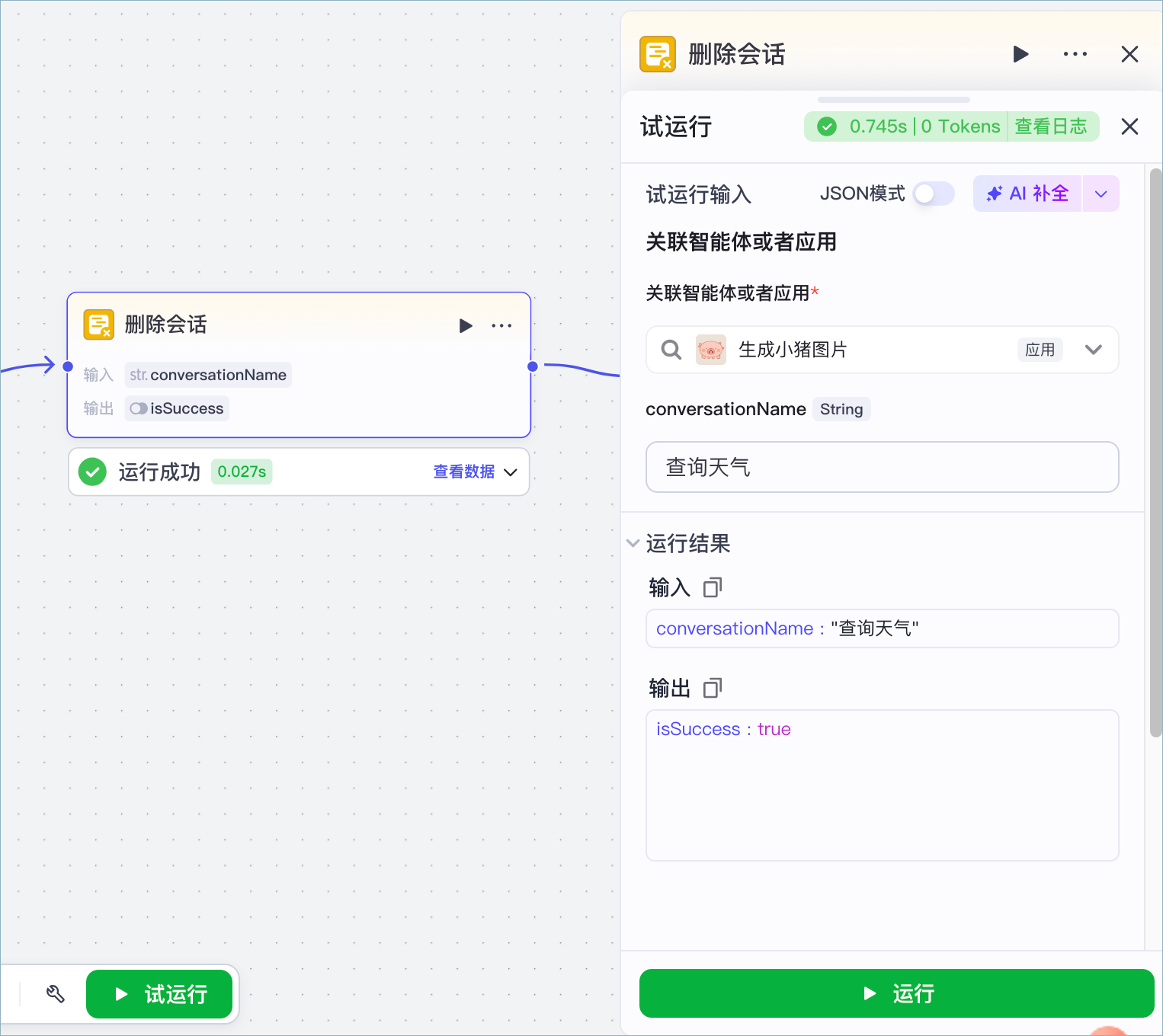Select the 删除会话 node title on canvas

coord(165,325)
